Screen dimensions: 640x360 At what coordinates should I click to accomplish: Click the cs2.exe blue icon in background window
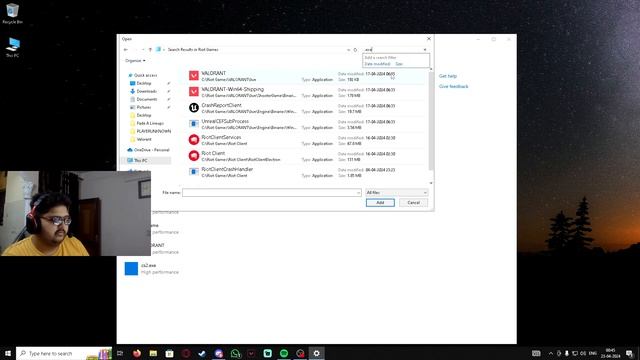pos(131,269)
